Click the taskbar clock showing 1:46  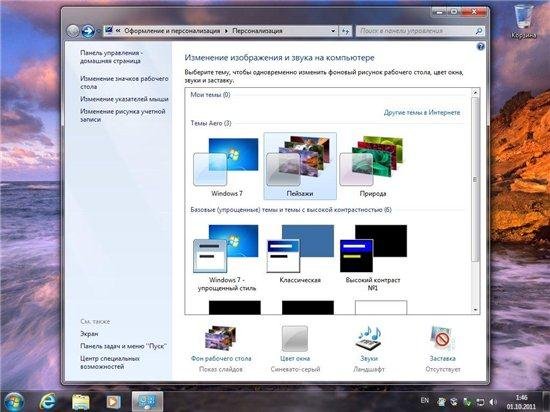[x=521, y=402]
